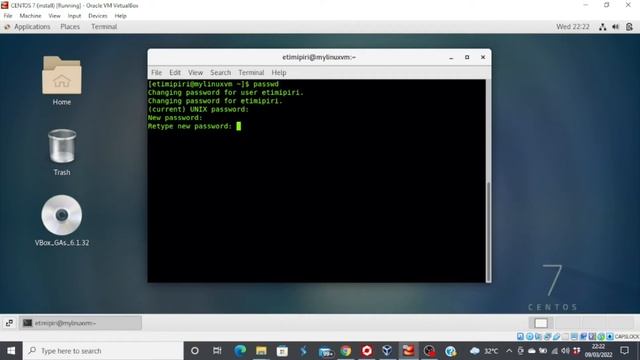Open the help question-mark taskbar icon
The height and width of the screenshot is (360, 640).
[x=451, y=351]
